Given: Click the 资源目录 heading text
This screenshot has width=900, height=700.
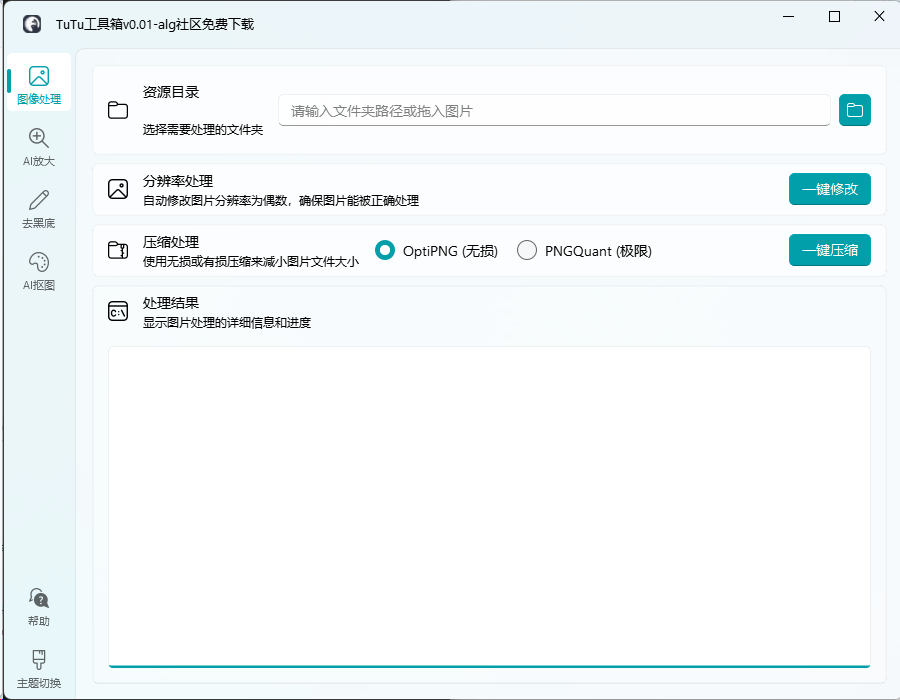Looking at the screenshot, I should pos(170,92).
